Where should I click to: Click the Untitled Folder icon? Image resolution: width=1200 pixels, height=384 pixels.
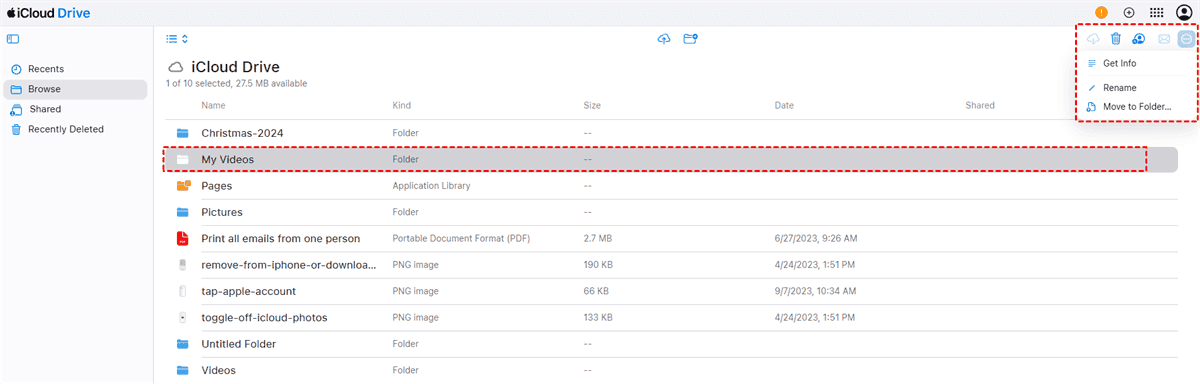(x=182, y=344)
